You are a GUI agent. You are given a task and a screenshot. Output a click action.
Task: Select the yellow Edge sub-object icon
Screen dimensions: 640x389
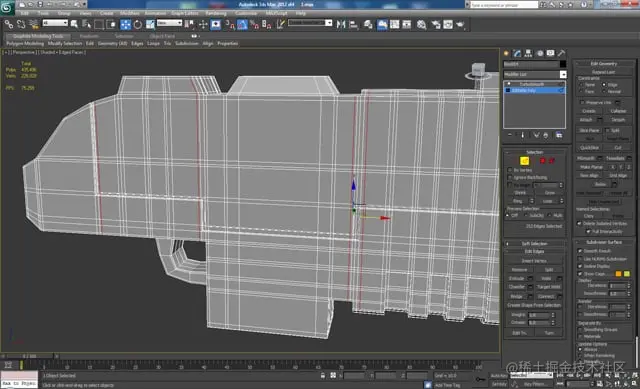[524, 161]
